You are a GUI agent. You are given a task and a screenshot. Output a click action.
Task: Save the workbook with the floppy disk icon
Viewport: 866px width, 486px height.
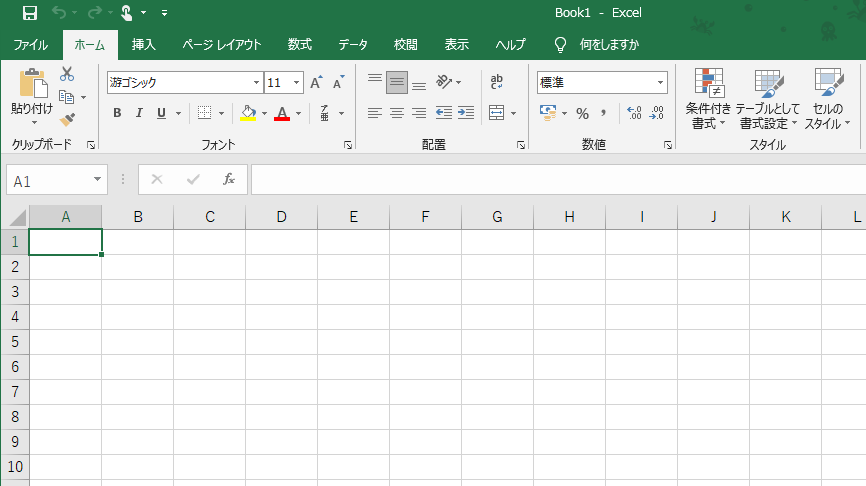pos(29,13)
